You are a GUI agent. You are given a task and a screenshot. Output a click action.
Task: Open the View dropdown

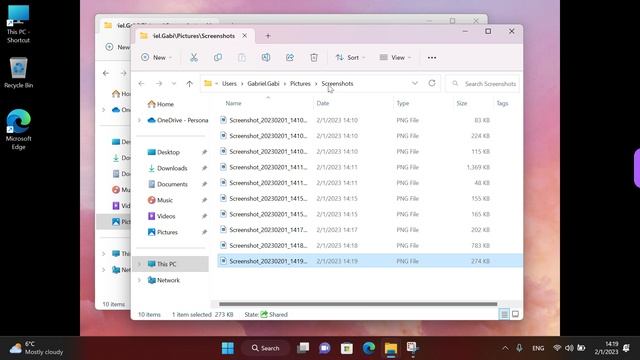point(395,58)
